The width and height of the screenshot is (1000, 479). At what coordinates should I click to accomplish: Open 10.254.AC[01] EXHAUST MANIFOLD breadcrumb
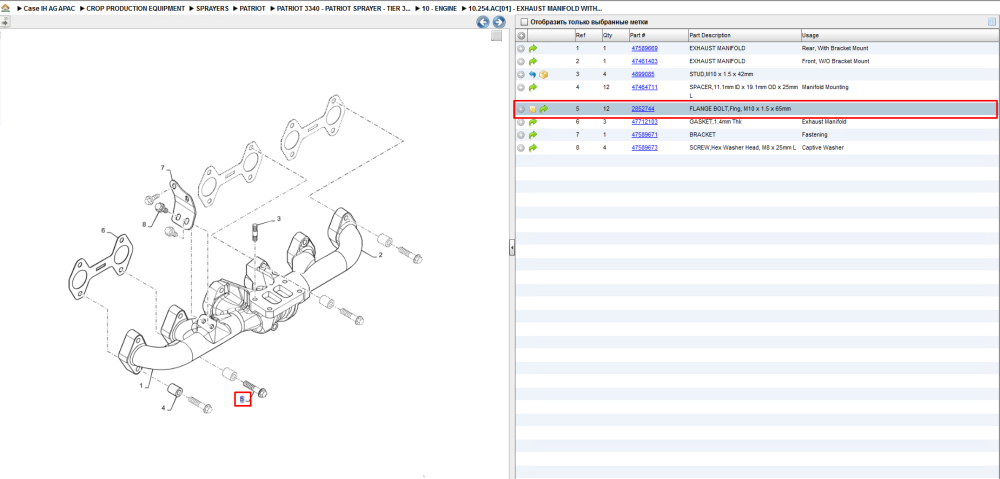[535, 9]
